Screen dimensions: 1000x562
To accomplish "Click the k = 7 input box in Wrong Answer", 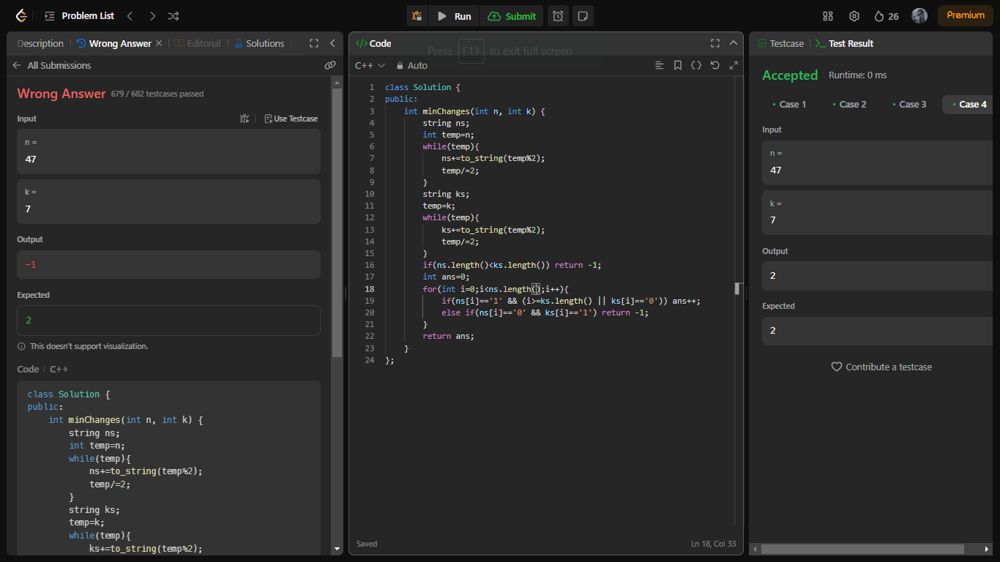I will (168, 202).
